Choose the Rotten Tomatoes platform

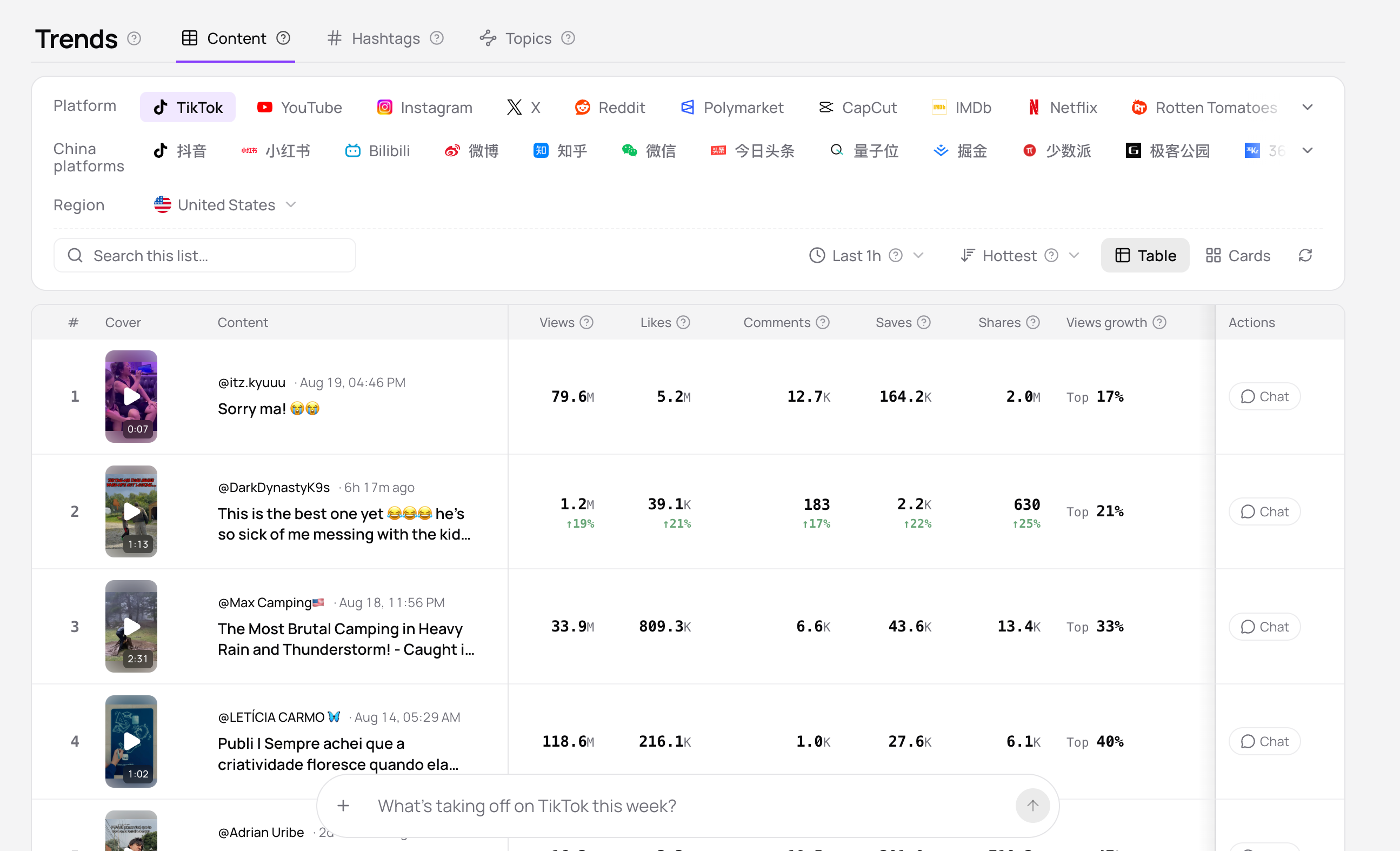tap(1204, 108)
